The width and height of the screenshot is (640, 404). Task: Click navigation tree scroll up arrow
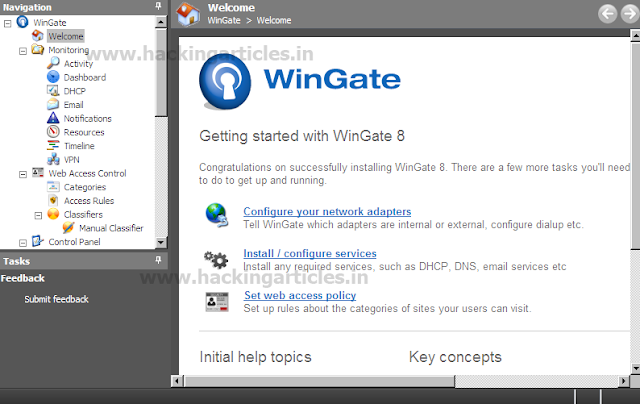coord(161,22)
